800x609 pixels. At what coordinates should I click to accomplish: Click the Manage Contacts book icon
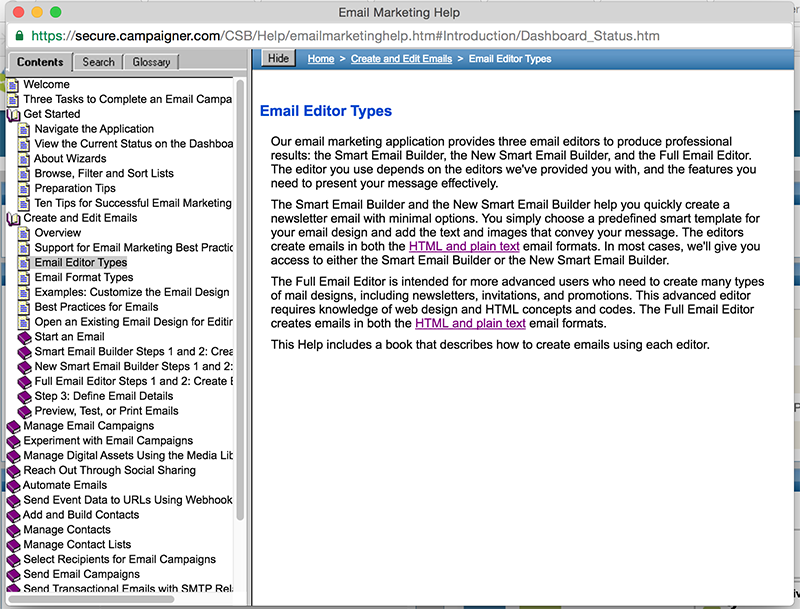(x=13, y=530)
